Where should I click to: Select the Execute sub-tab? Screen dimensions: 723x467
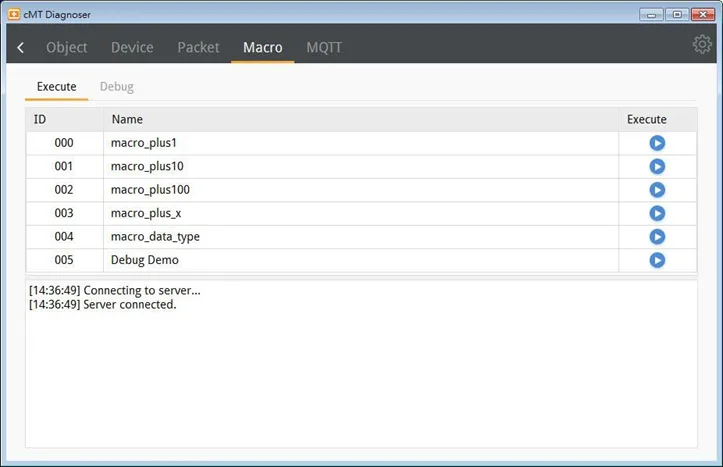56,87
